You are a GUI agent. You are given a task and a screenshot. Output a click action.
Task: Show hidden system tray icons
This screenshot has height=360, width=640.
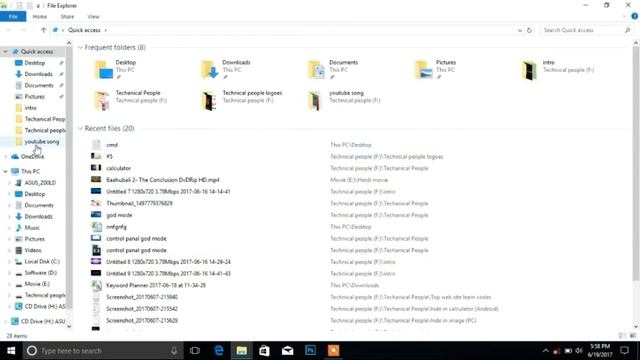545,351
